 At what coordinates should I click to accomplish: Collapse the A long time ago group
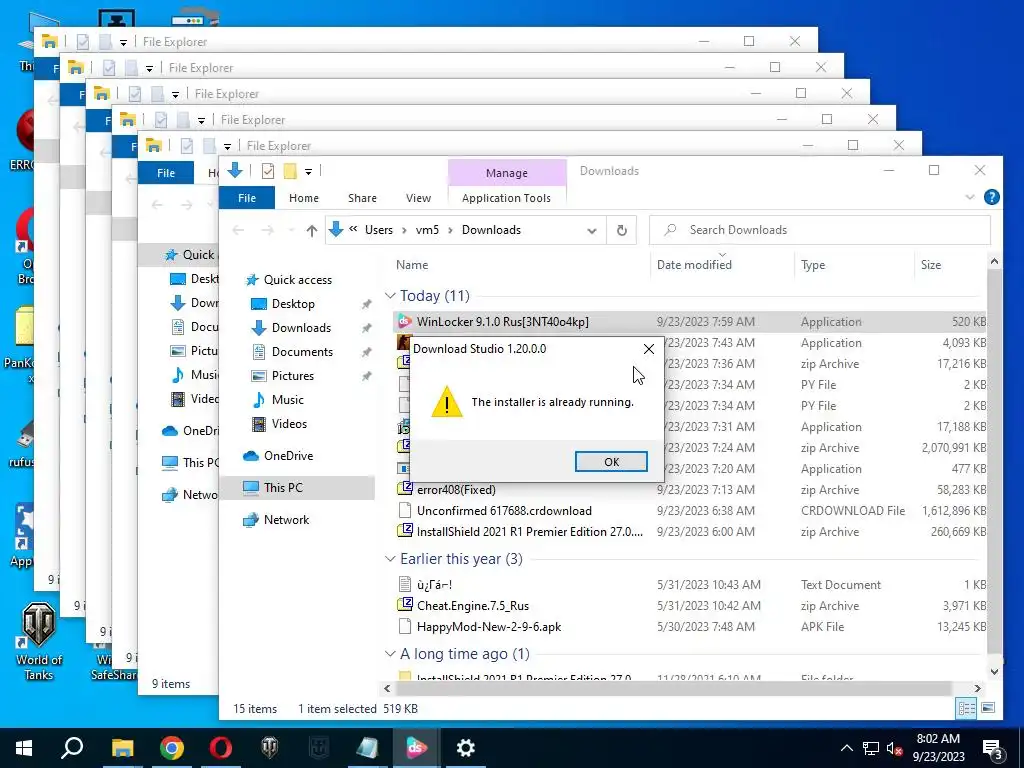click(x=390, y=654)
